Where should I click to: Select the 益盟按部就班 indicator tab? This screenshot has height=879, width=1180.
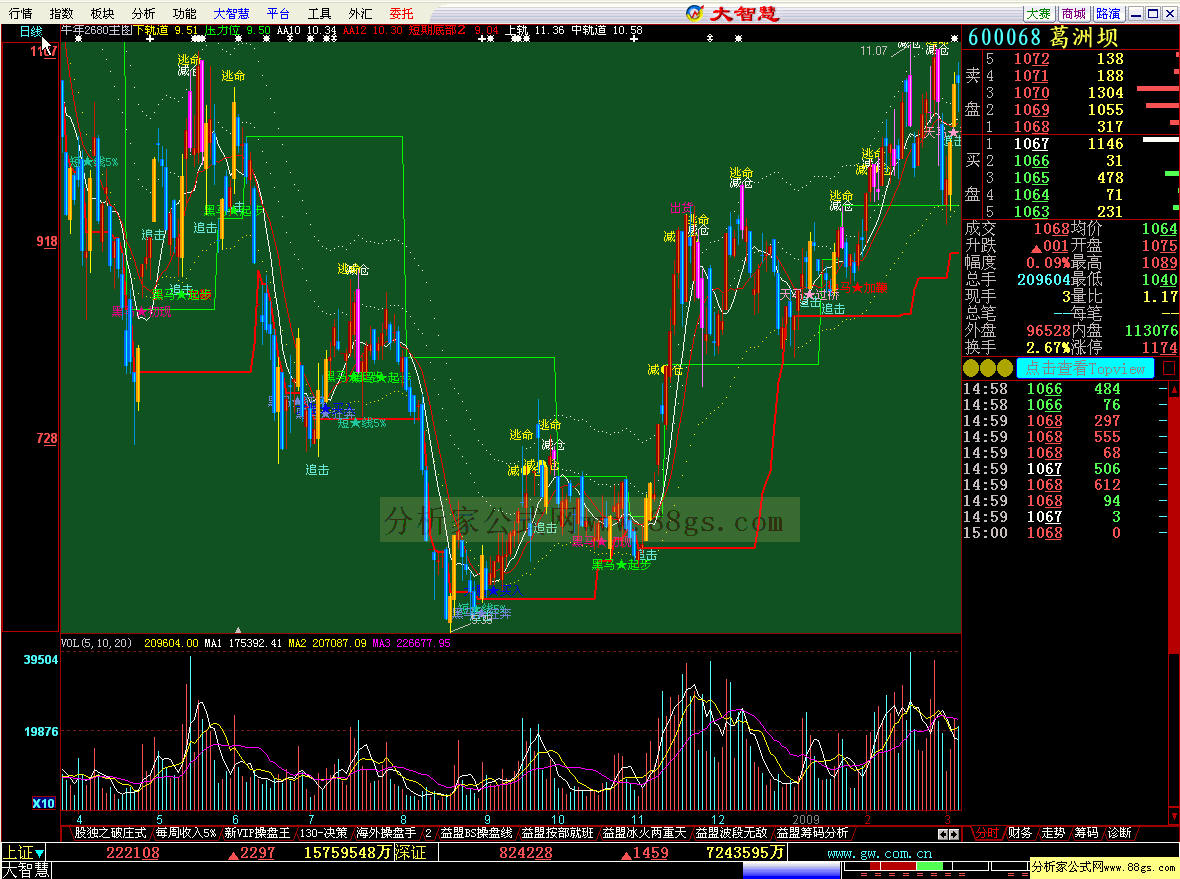click(x=557, y=832)
